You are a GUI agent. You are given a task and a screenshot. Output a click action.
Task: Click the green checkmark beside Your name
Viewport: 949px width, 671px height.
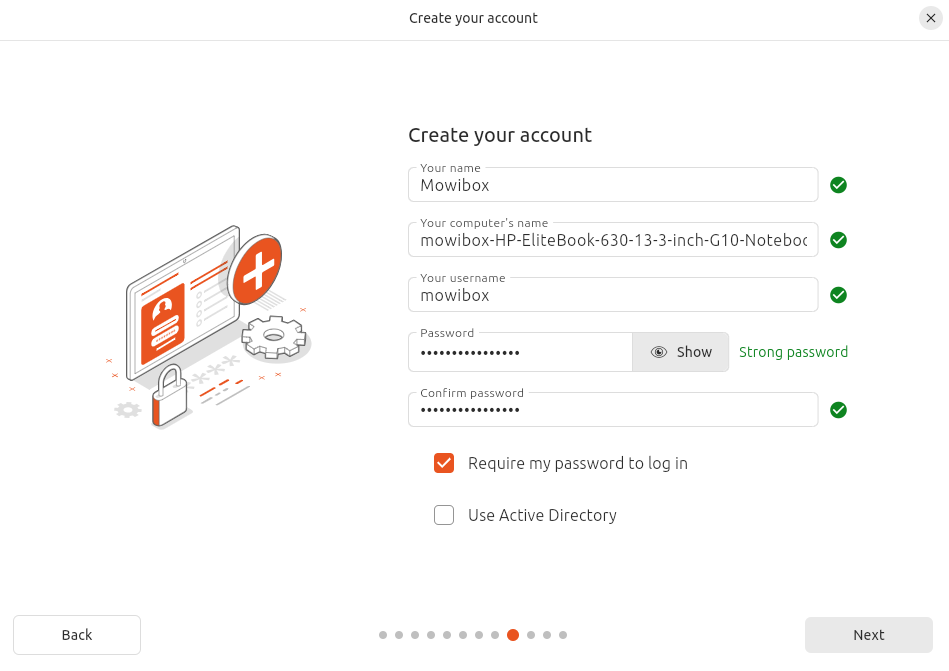pyautogui.click(x=838, y=185)
